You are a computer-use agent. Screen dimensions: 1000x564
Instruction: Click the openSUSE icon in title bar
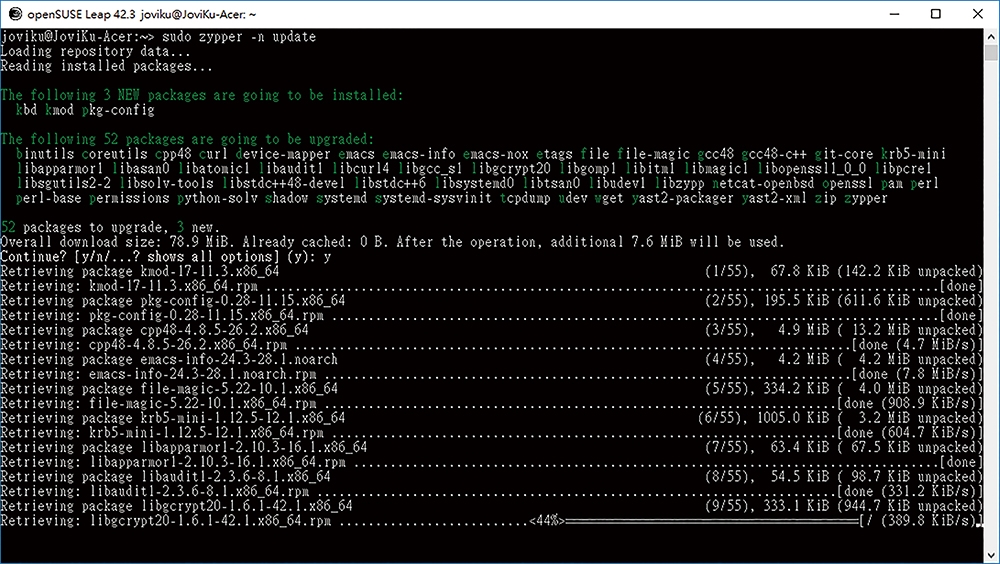[x=15, y=14]
